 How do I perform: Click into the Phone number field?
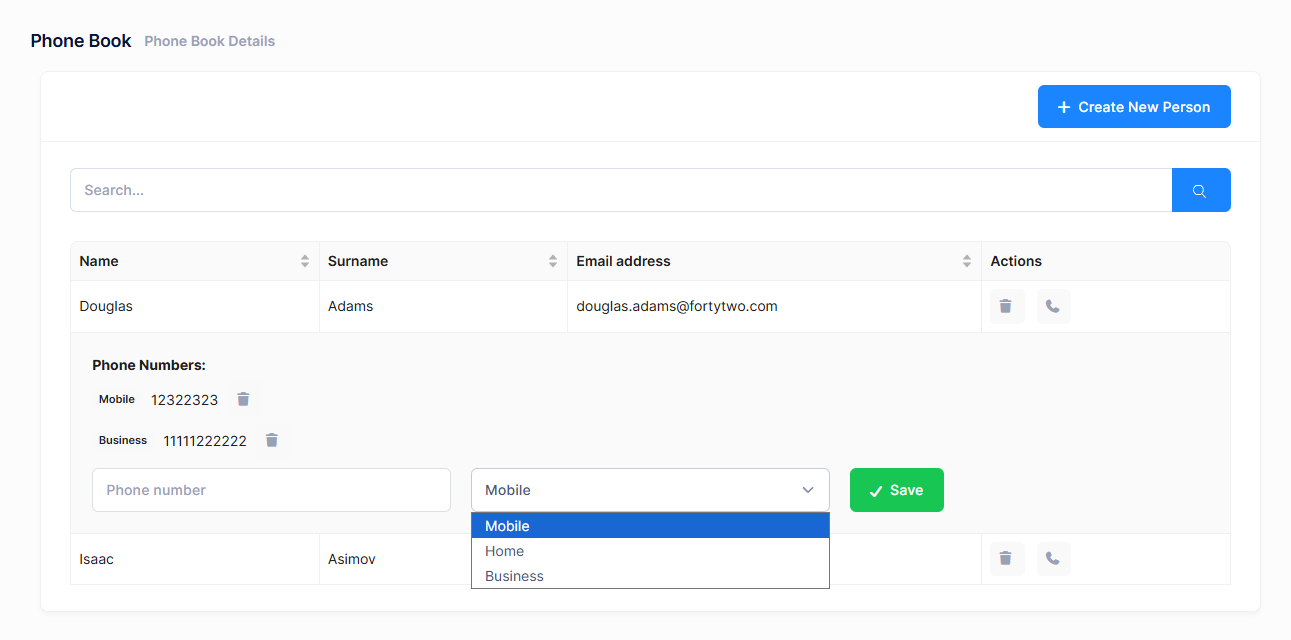coord(271,490)
